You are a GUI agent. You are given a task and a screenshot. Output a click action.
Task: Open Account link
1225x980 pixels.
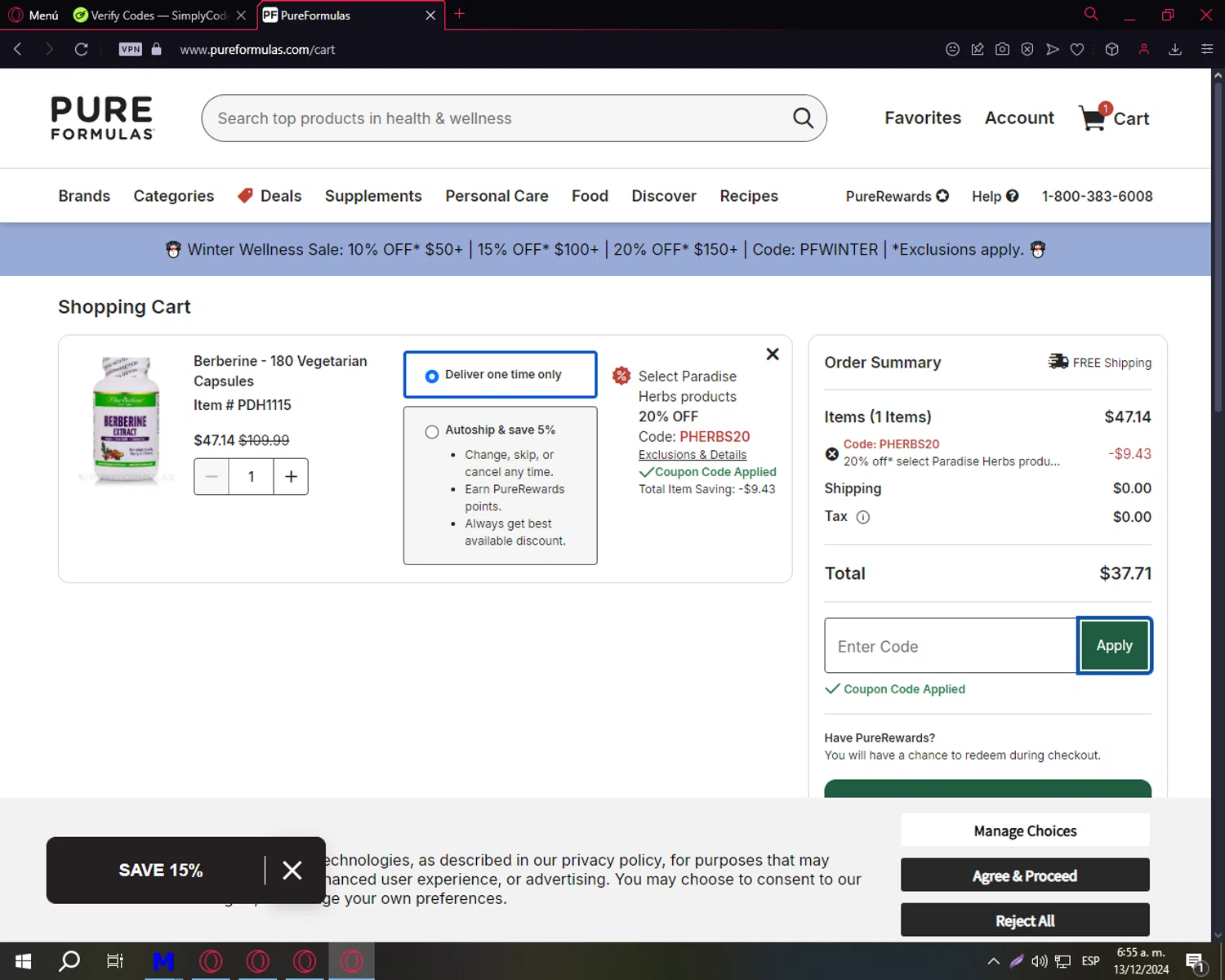click(x=1019, y=118)
